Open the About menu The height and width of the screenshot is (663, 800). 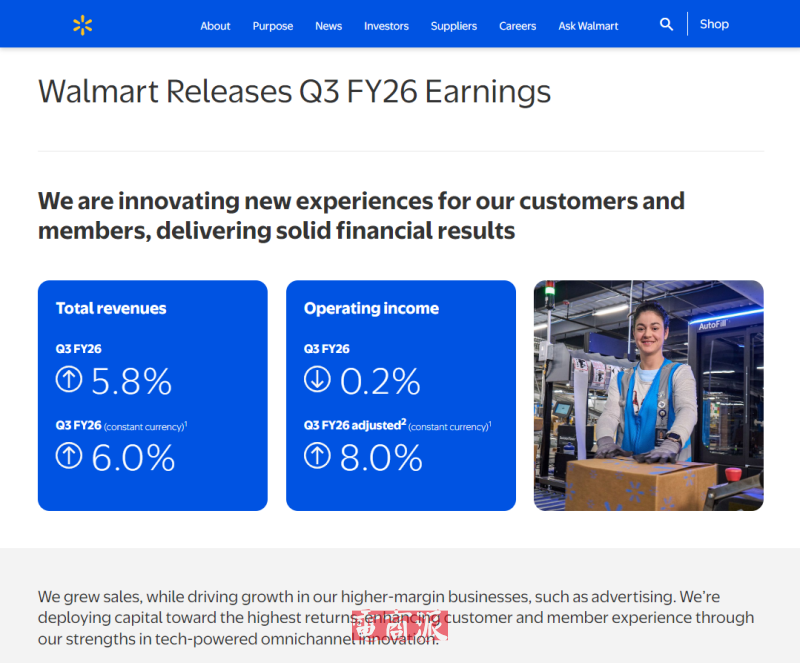coord(215,26)
